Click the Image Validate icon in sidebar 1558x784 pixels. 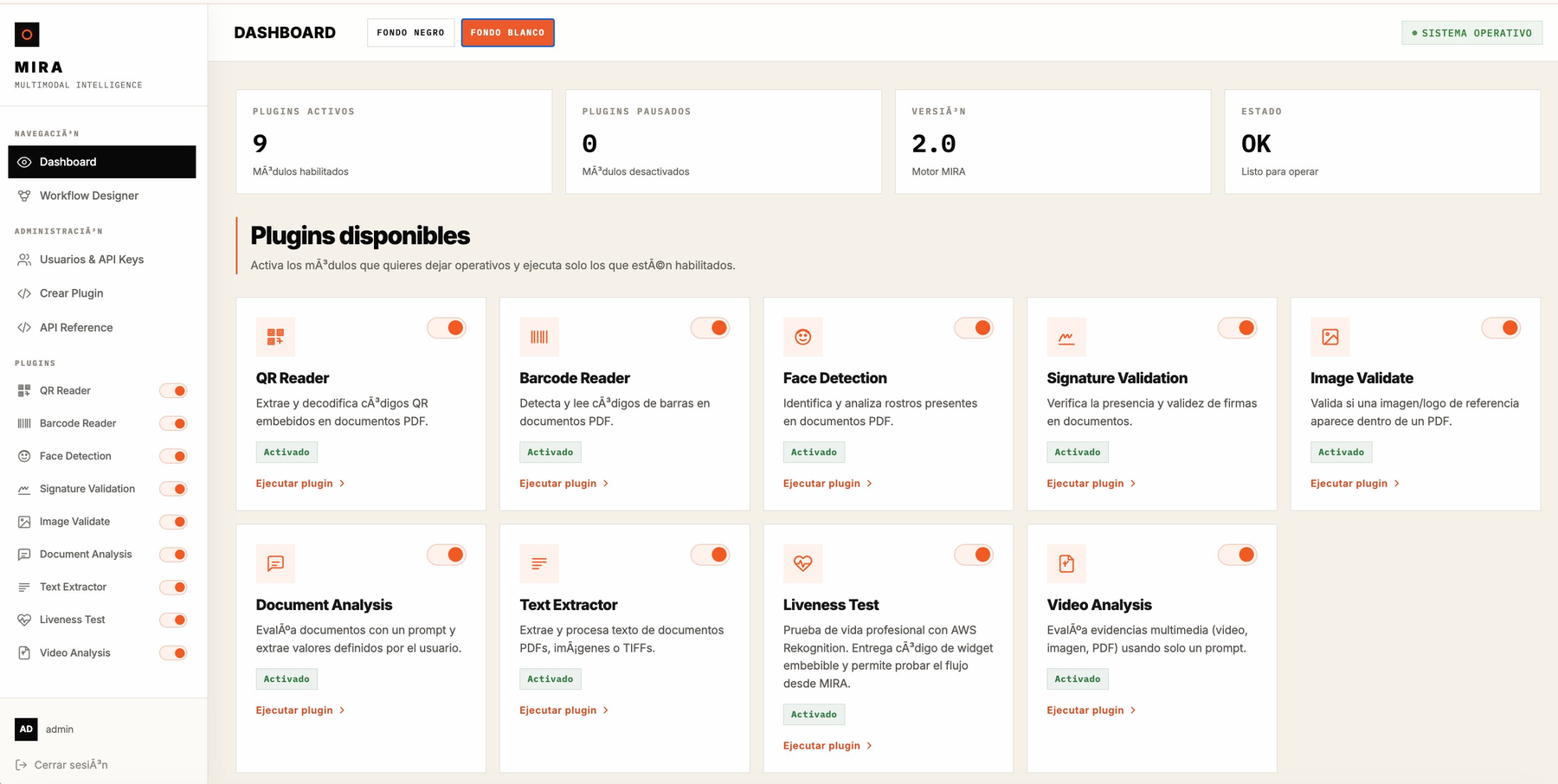(x=24, y=522)
